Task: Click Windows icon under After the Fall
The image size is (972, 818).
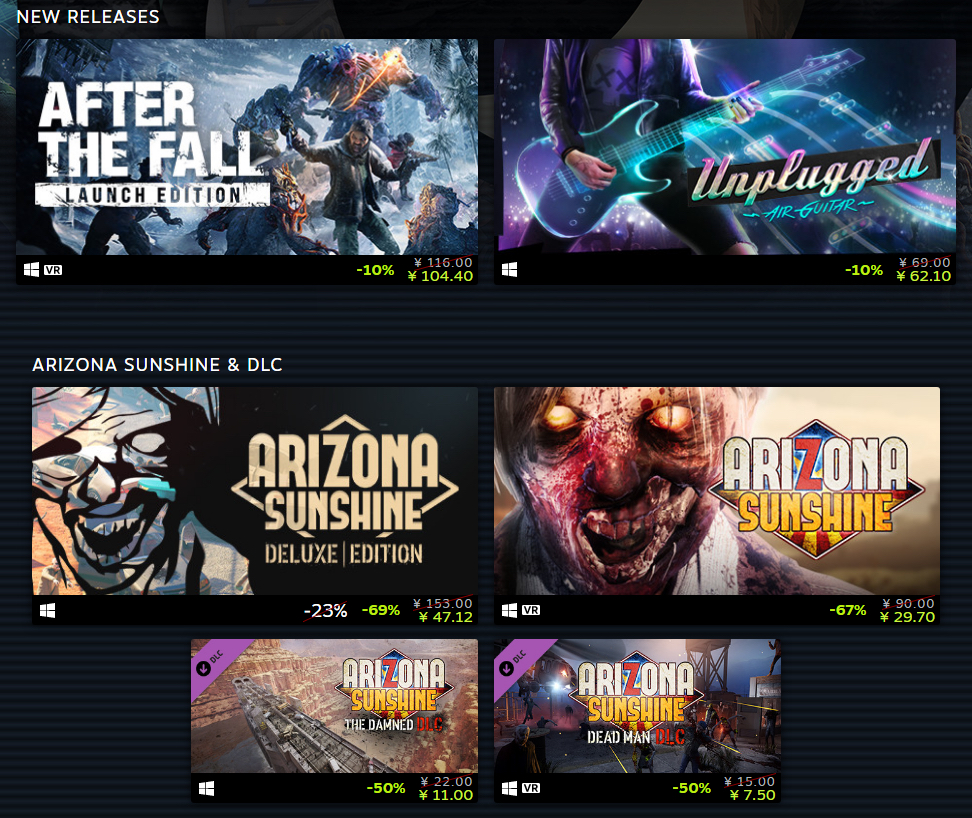Action: point(31,270)
